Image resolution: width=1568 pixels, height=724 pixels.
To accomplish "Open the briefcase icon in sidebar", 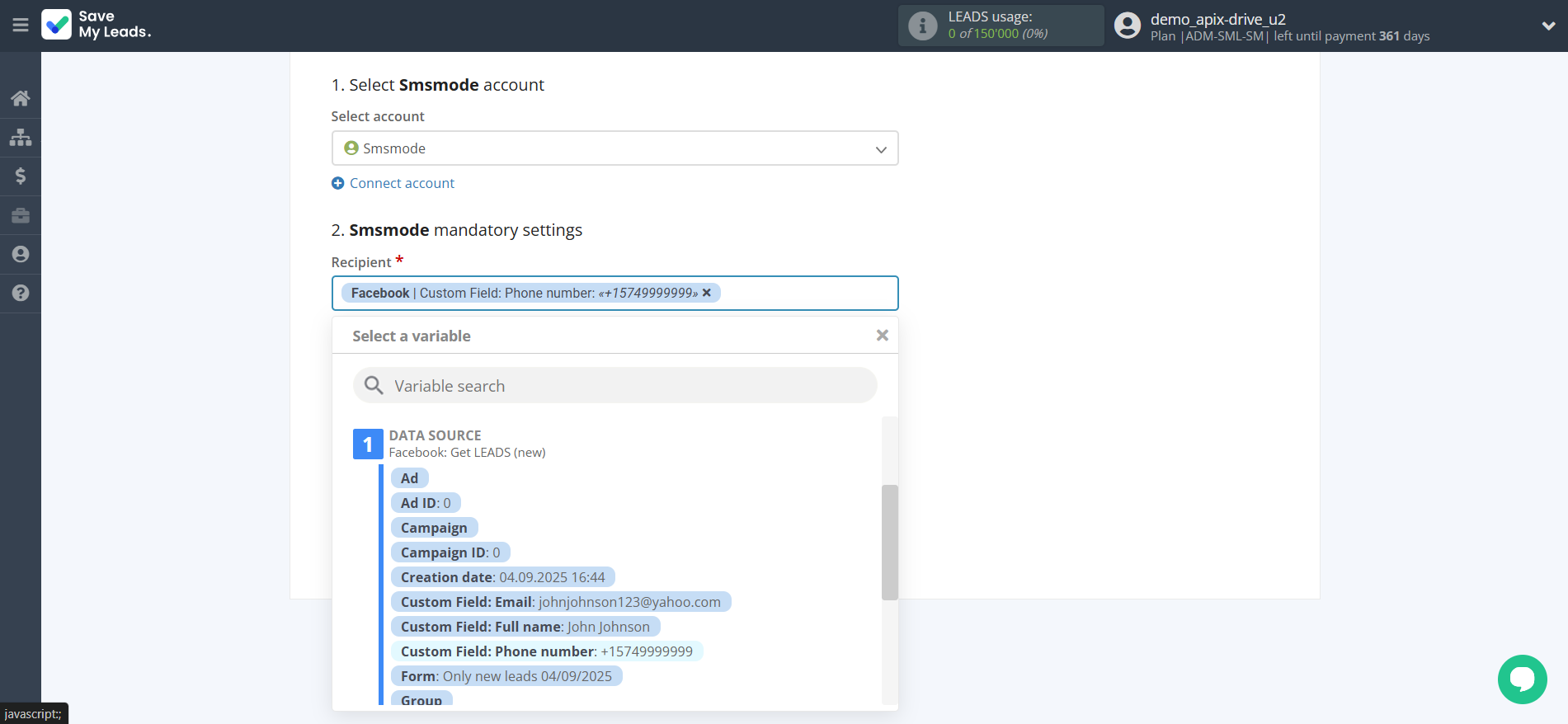I will [x=21, y=215].
